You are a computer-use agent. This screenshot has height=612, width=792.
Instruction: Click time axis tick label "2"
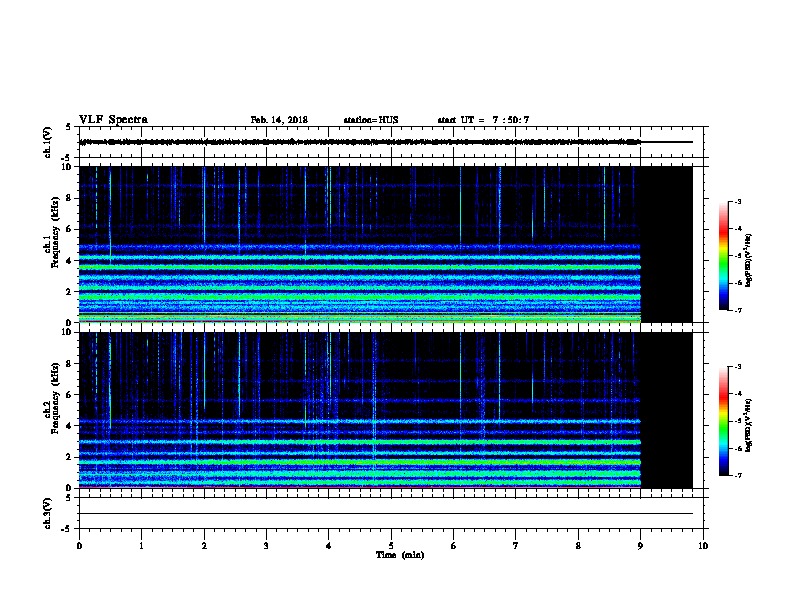[x=204, y=546]
